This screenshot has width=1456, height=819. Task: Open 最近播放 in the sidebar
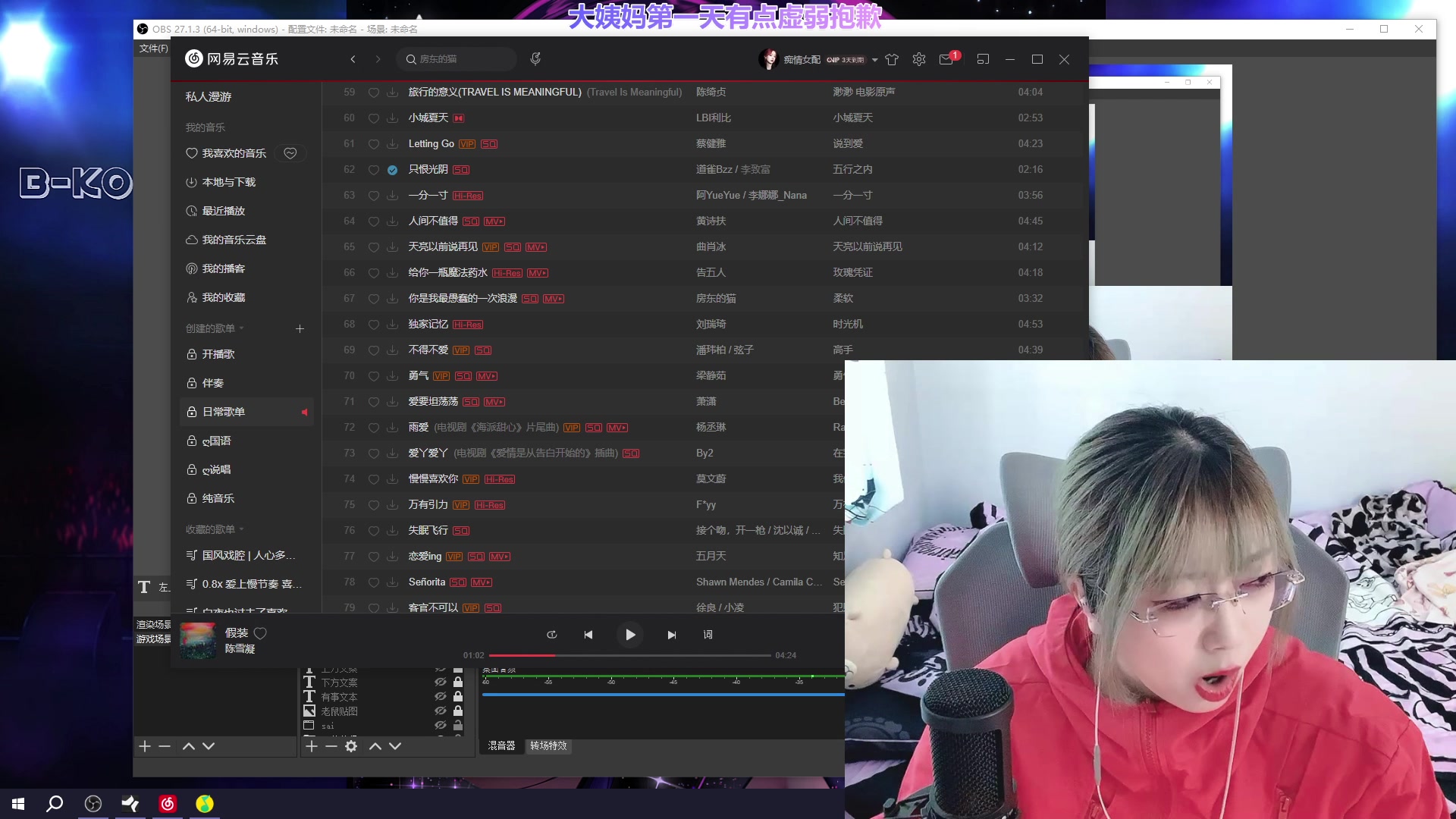pyautogui.click(x=223, y=211)
